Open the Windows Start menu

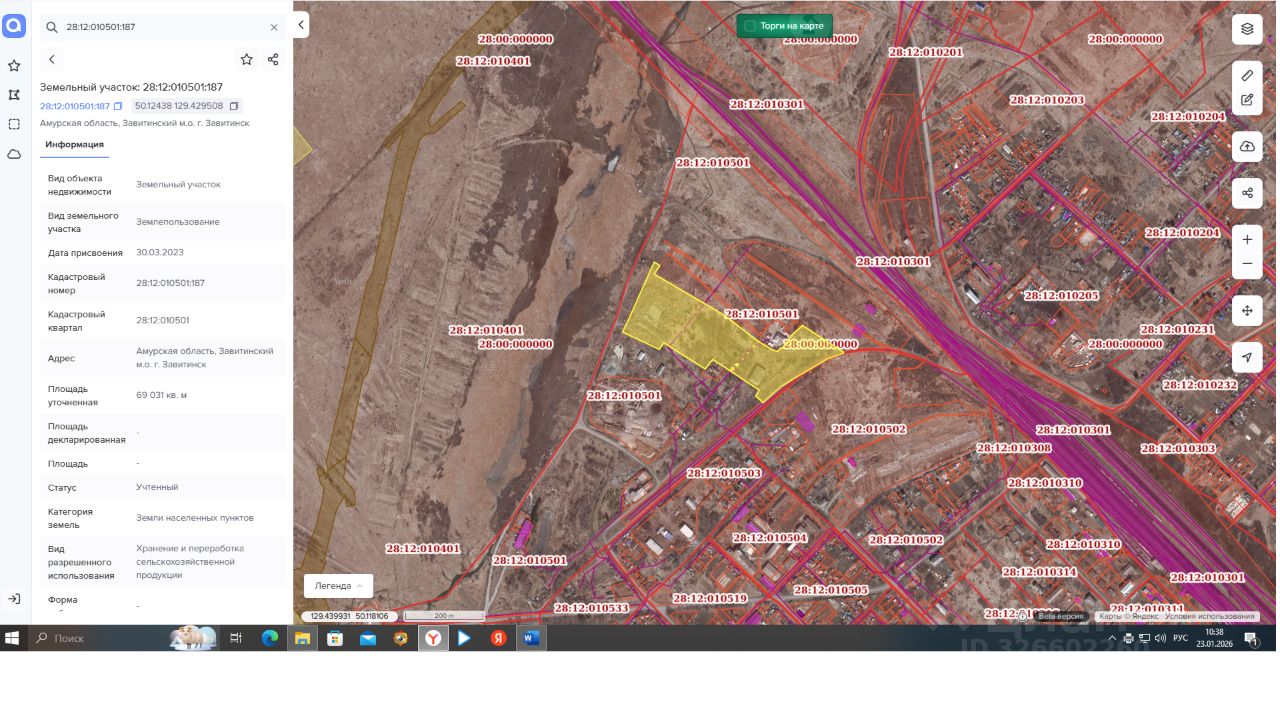13,638
